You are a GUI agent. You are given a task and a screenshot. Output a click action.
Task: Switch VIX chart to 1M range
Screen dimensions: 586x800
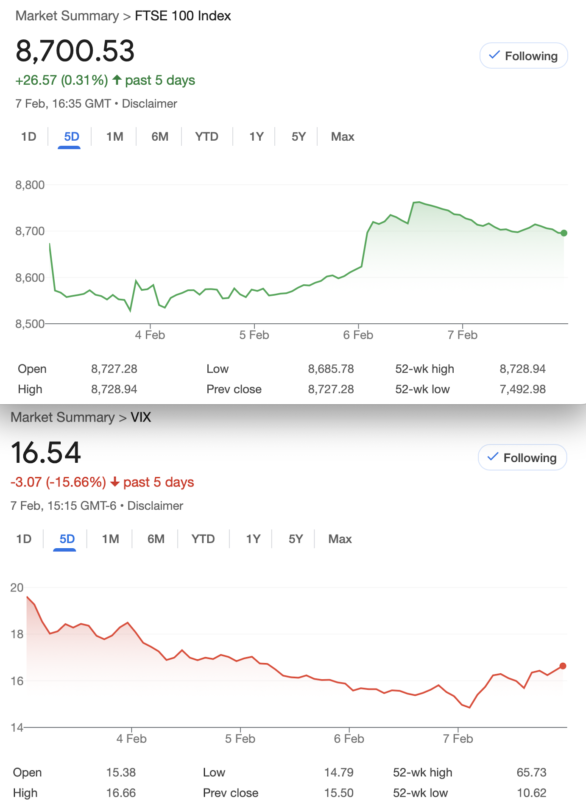110,539
